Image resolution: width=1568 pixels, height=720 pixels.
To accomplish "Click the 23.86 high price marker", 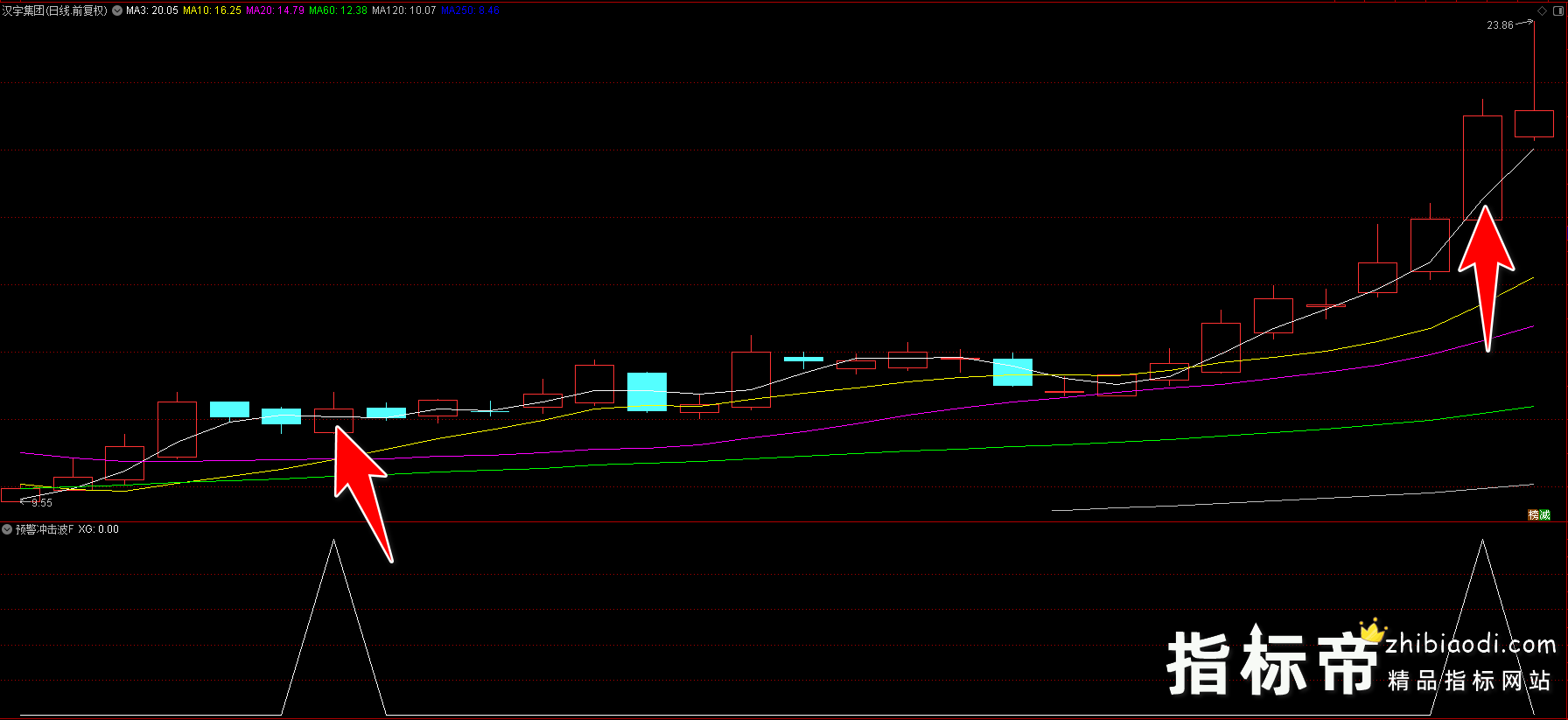I will click(1500, 25).
